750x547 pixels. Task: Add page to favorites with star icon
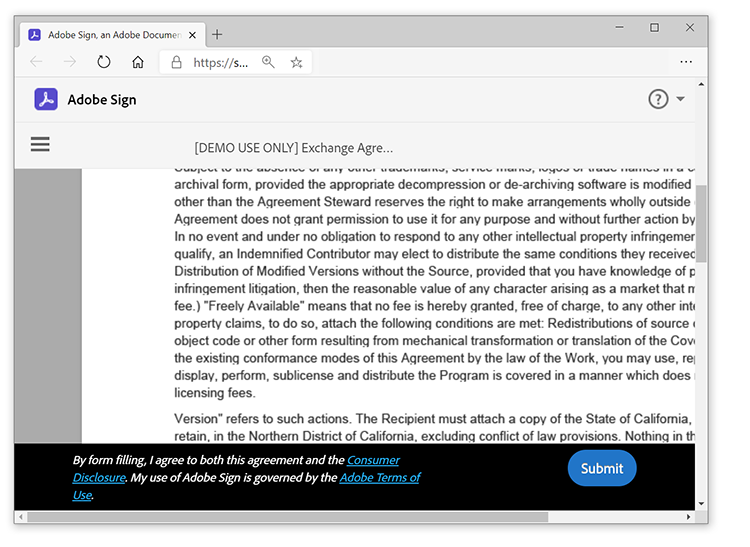click(x=297, y=62)
